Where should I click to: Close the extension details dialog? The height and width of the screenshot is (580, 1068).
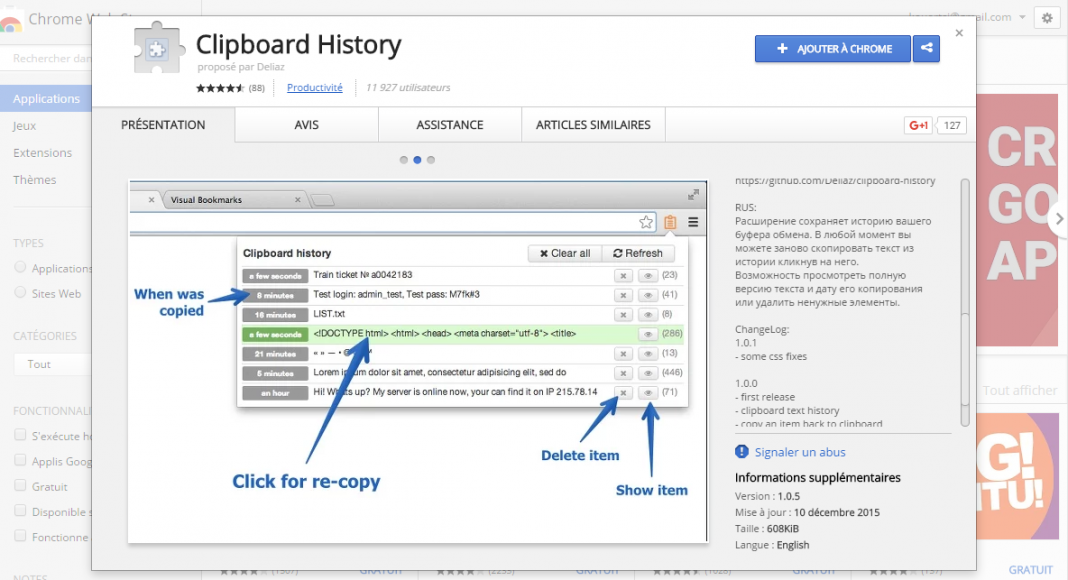point(959,33)
